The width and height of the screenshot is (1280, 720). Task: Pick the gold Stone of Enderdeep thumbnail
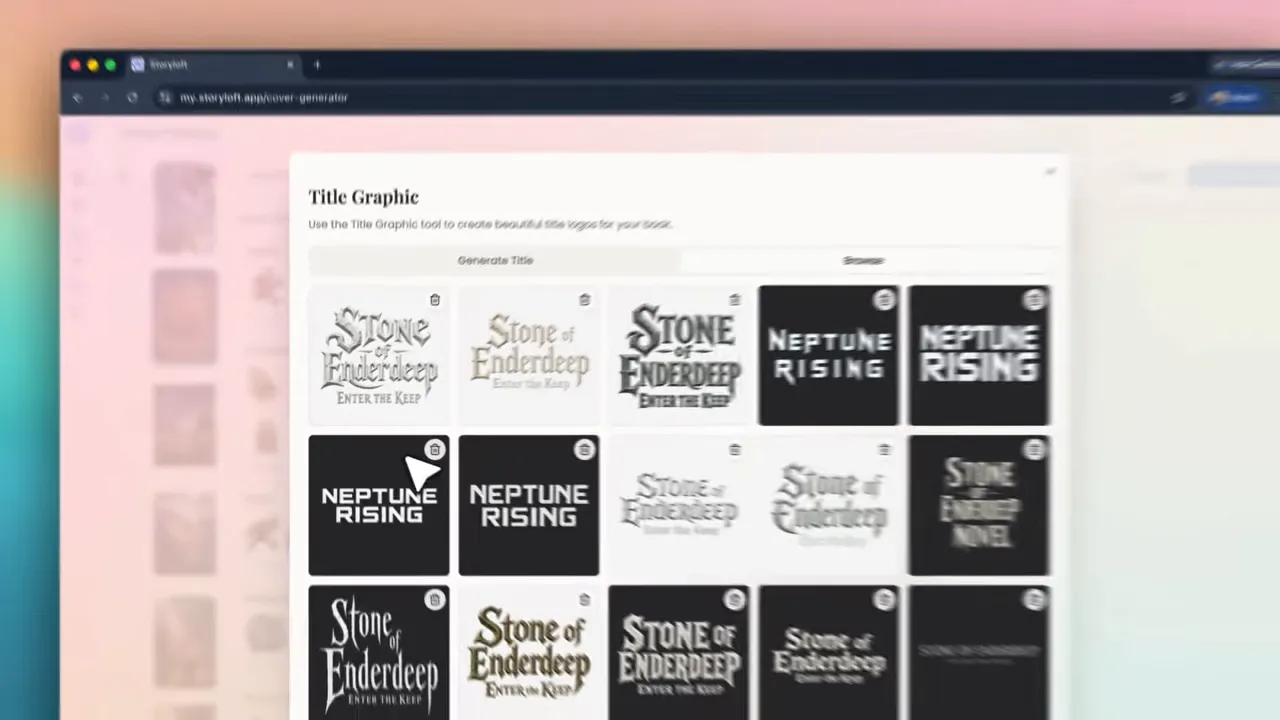coord(529,652)
